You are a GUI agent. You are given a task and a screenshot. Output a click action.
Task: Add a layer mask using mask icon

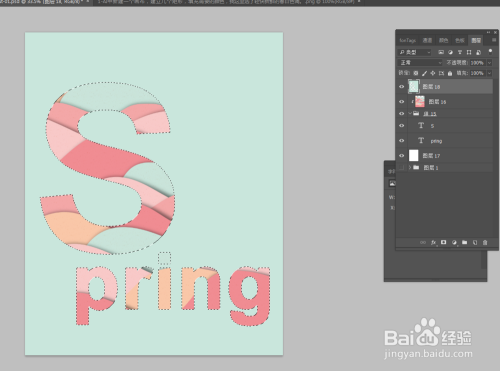(444, 242)
